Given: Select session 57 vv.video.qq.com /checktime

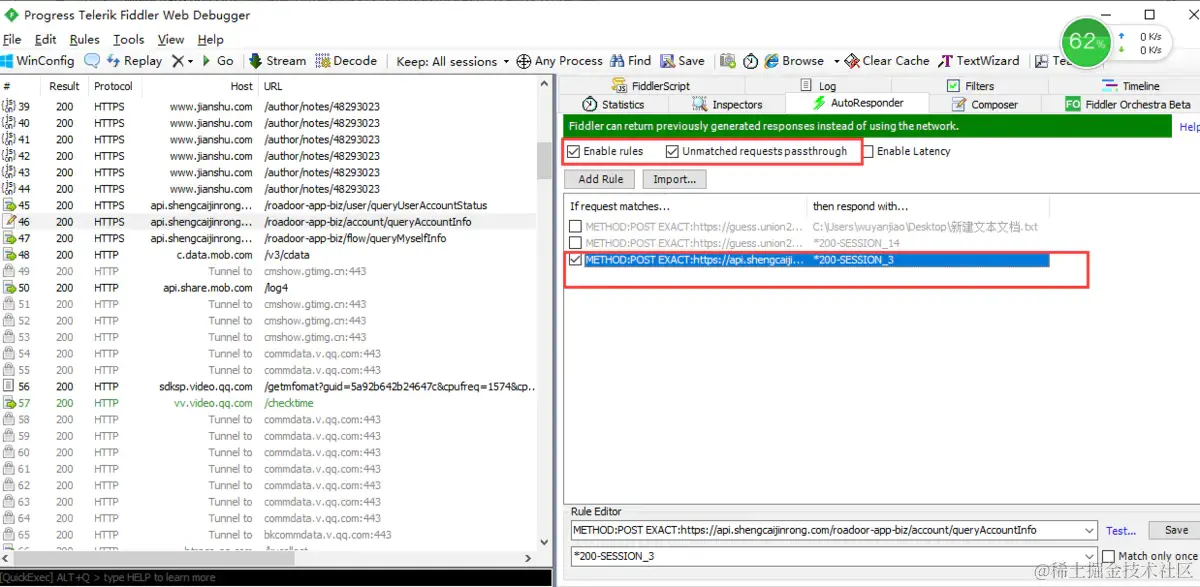Looking at the screenshot, I should 268,403.
